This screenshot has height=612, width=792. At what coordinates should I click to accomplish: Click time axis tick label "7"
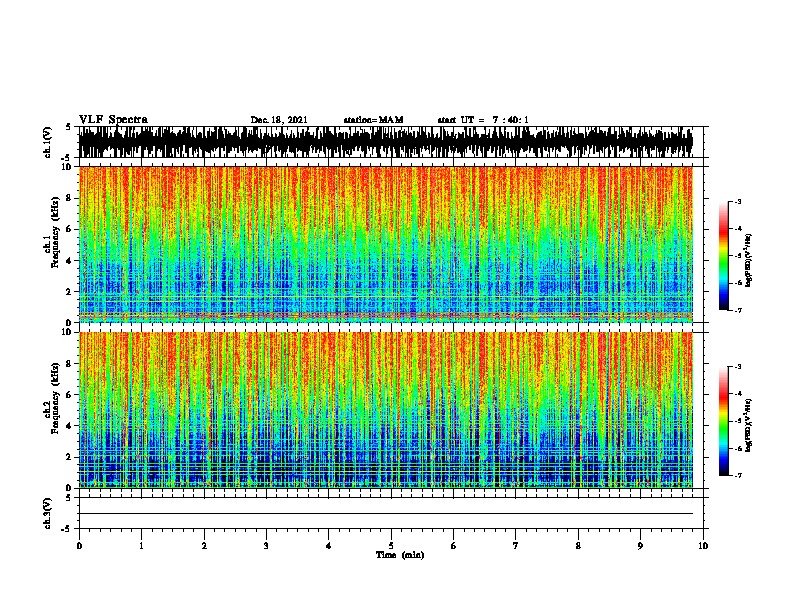pyautogui.click(x=516, y=546)
